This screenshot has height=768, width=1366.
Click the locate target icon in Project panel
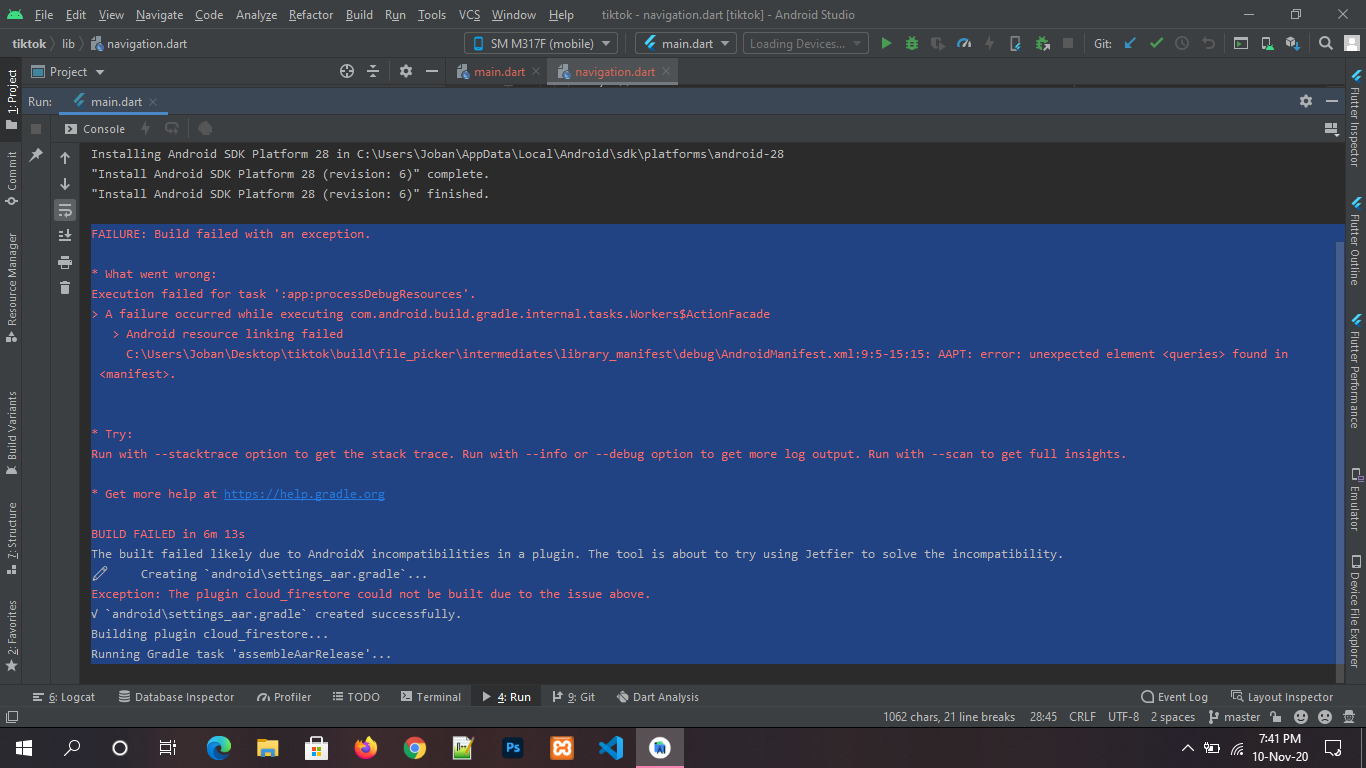coord(347,71)
